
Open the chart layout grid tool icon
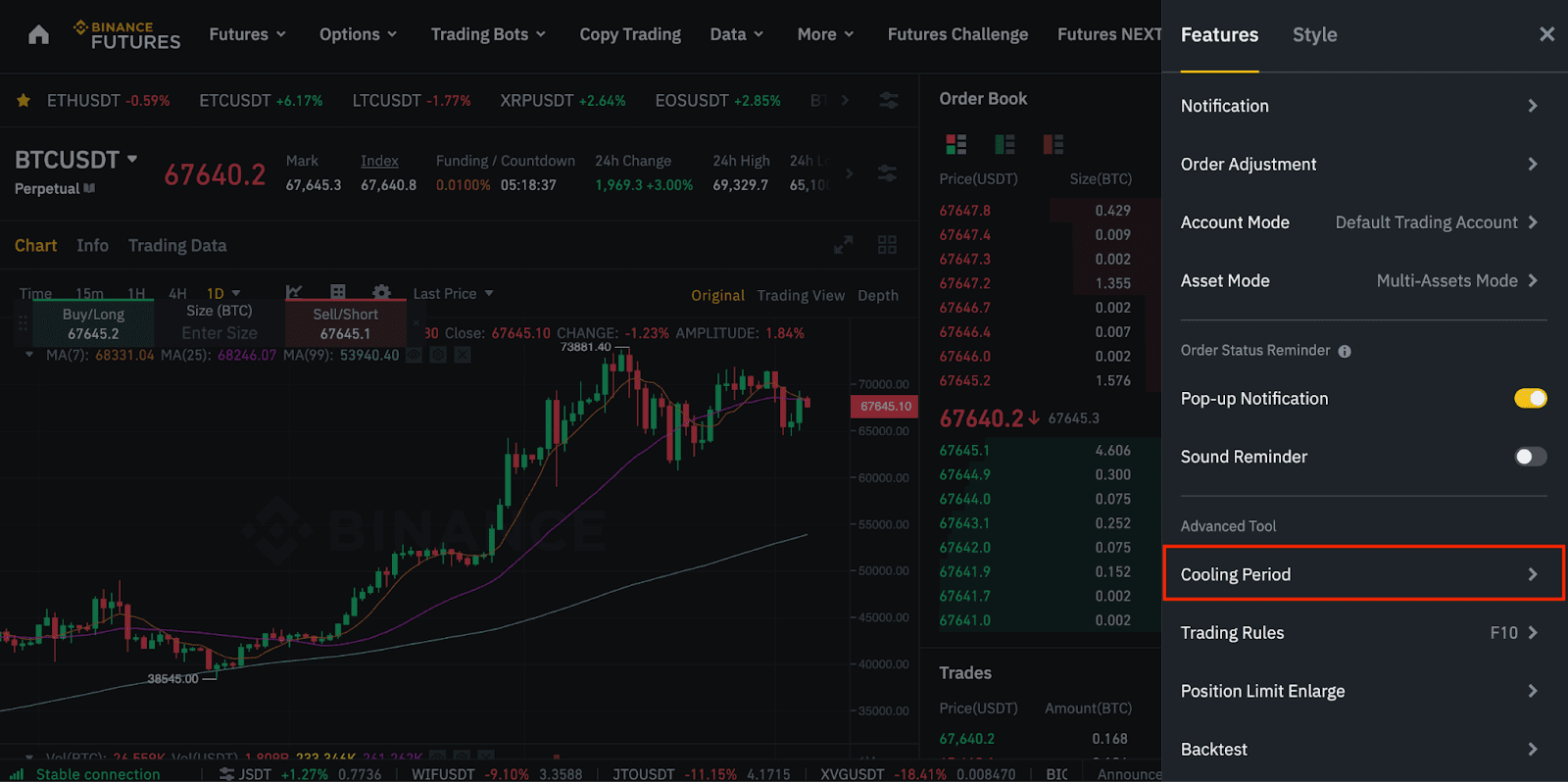(338, 292)
